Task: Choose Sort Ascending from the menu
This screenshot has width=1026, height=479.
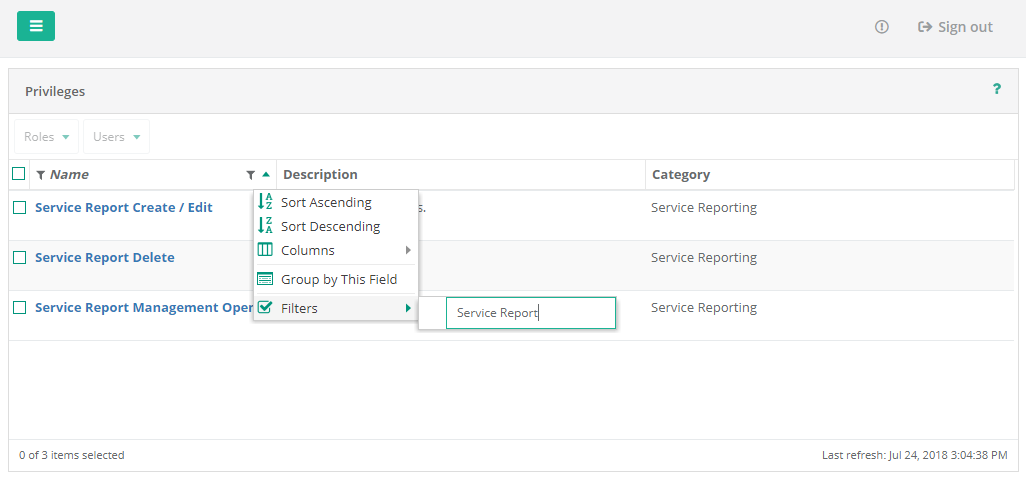Action: pos(336,202)
